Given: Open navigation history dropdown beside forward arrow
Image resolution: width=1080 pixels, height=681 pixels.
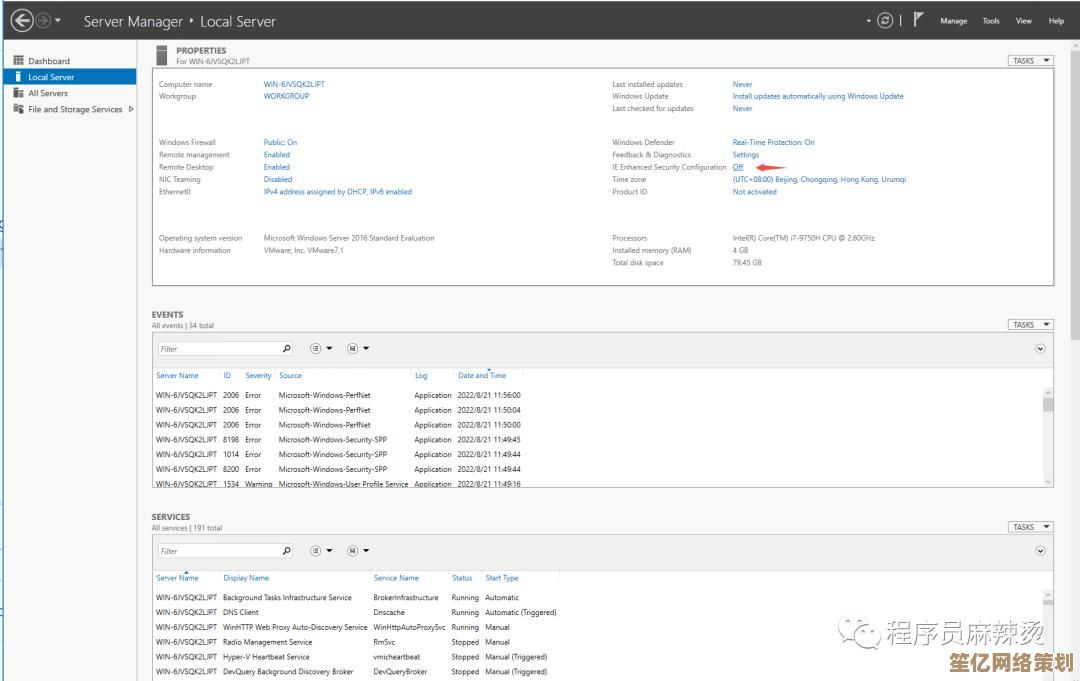Looking at the screenshot, I should click(x=58, y=21).
